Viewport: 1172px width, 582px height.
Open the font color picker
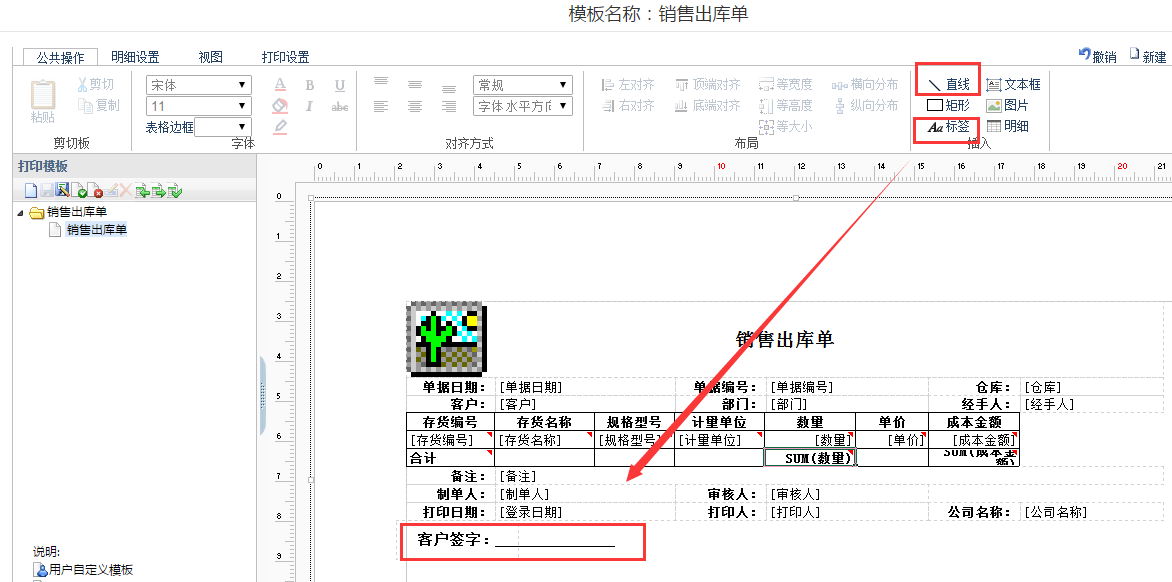(x=281, y=85)
